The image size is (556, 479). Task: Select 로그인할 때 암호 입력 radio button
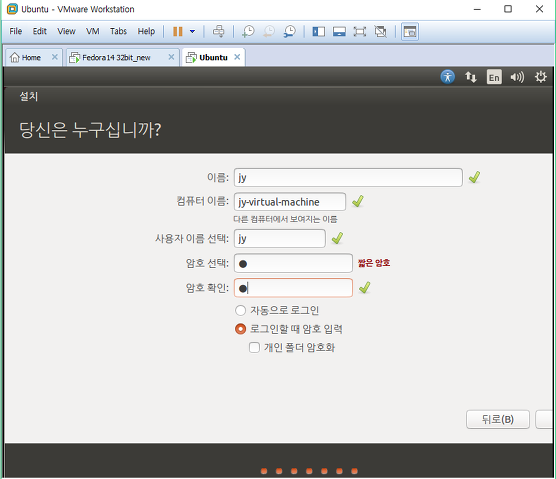[240, 329]
